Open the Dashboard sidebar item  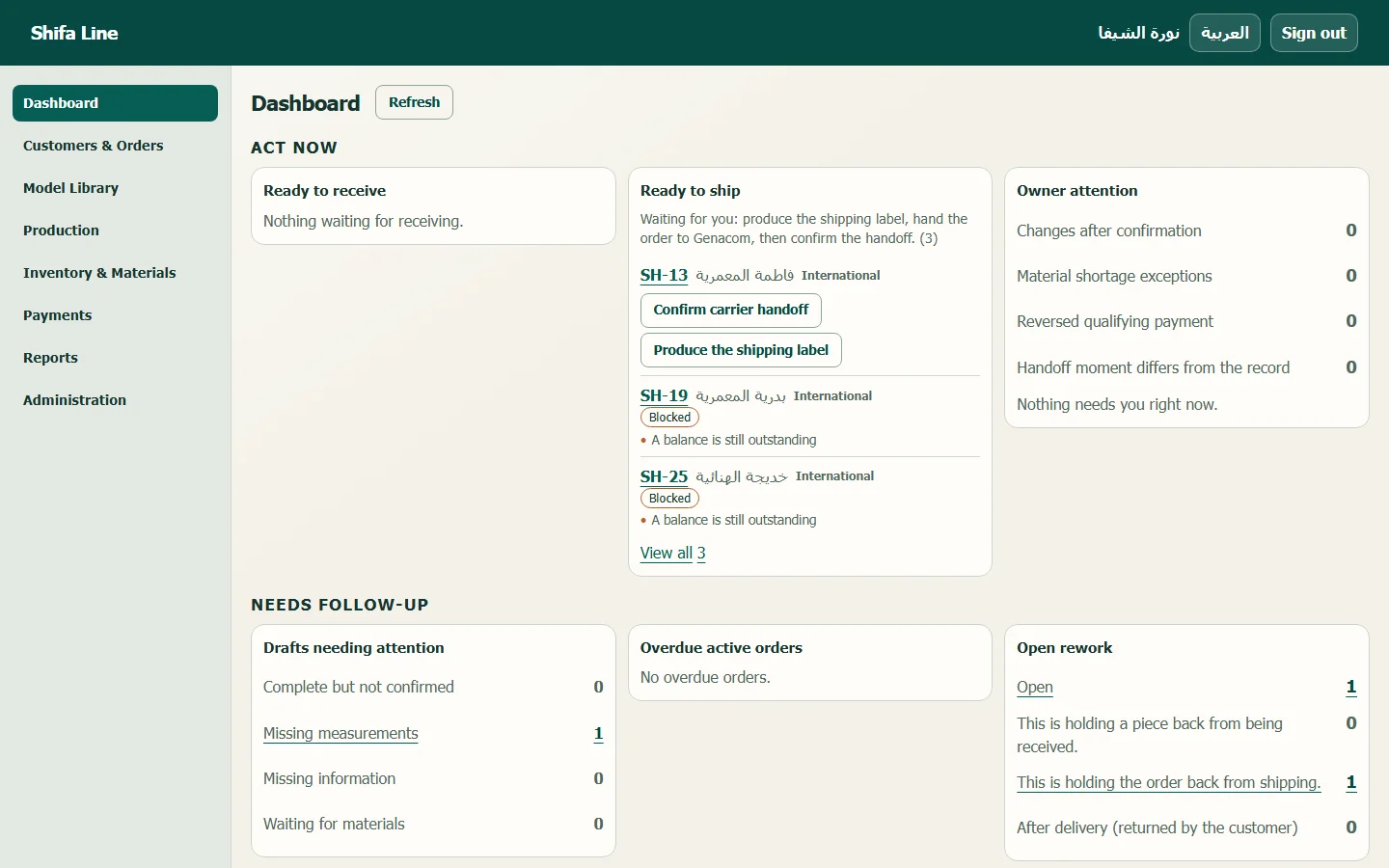click(115, 103)
